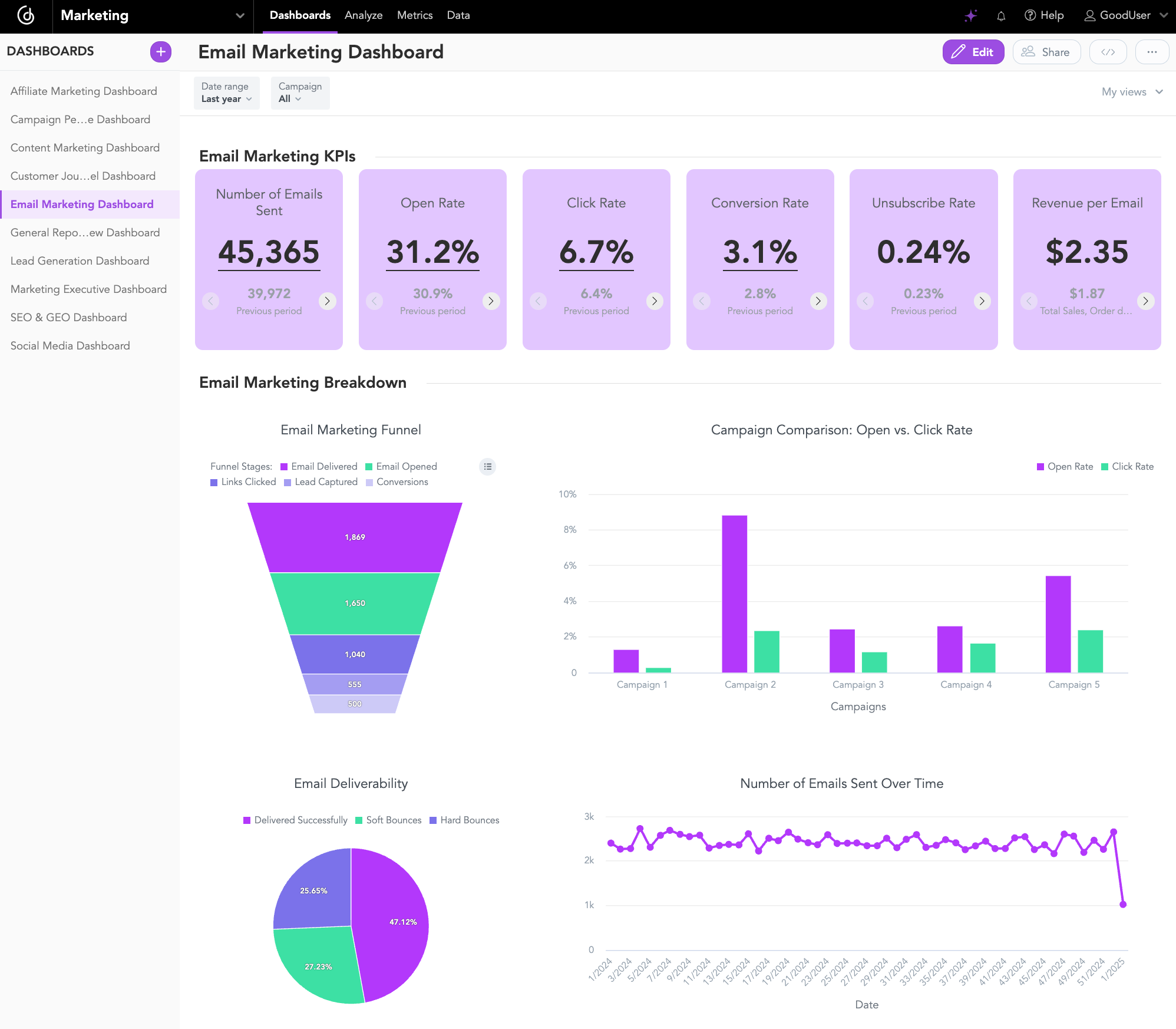Viewport: 1176px width, 1029px height.
Task: Click the Edit button
Action: click(973, 52)
